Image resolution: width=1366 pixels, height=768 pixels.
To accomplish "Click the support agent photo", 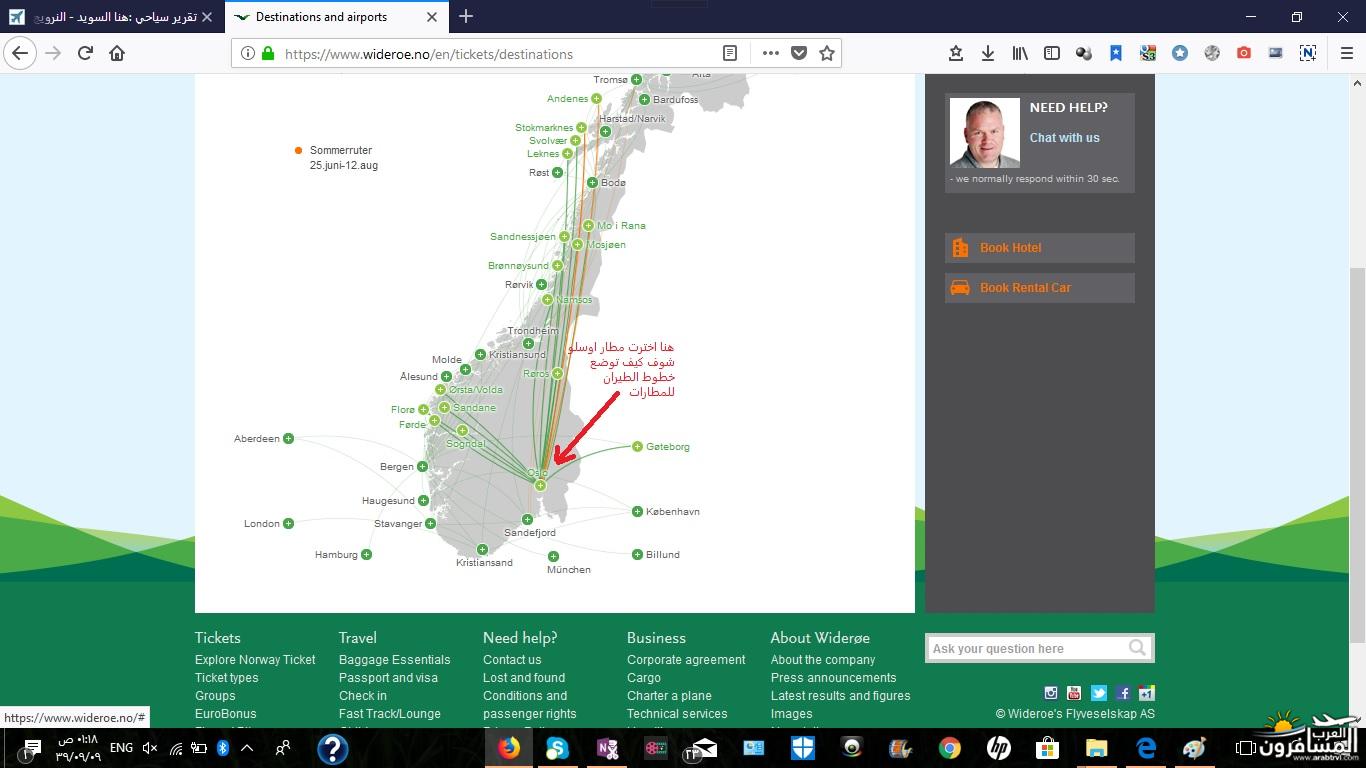I will [x=984, y=132].
